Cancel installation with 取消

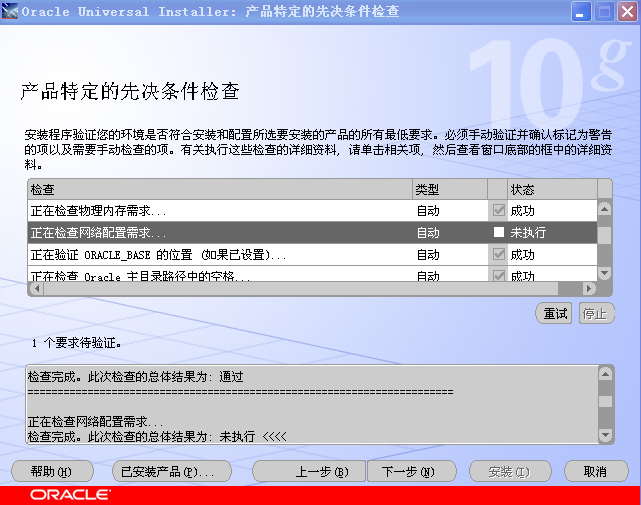tap(596, 471)
